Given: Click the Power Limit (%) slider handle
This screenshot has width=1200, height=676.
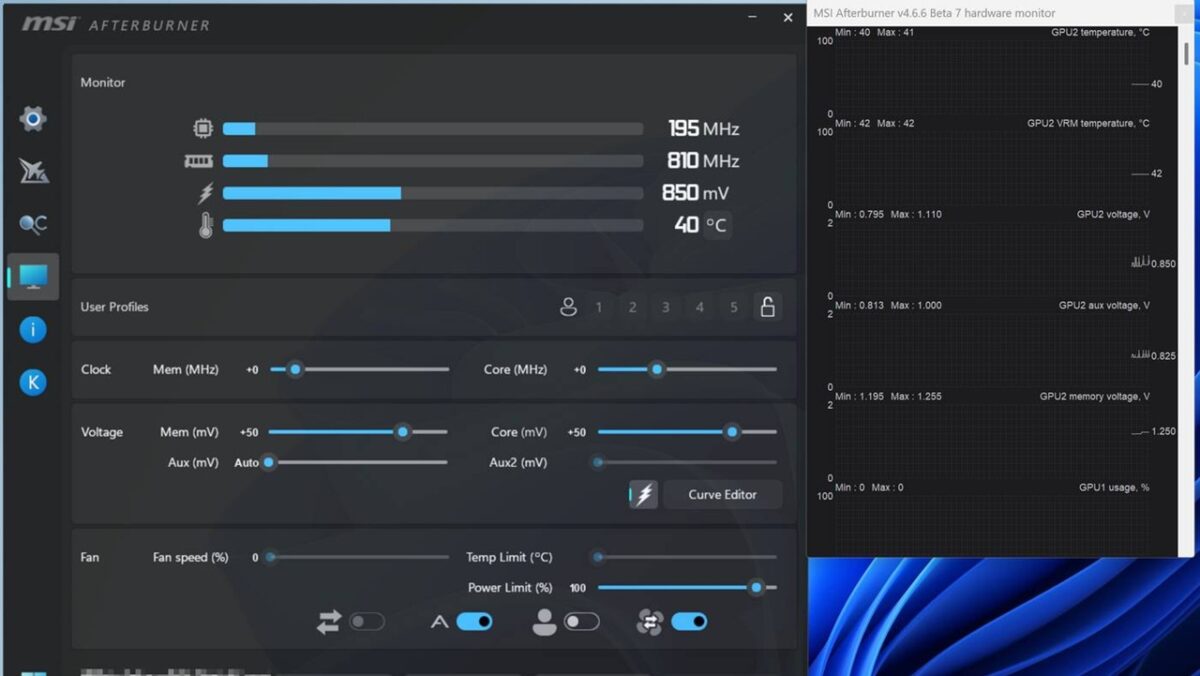Looking at the screenshot, I should [x=756, y=587].
